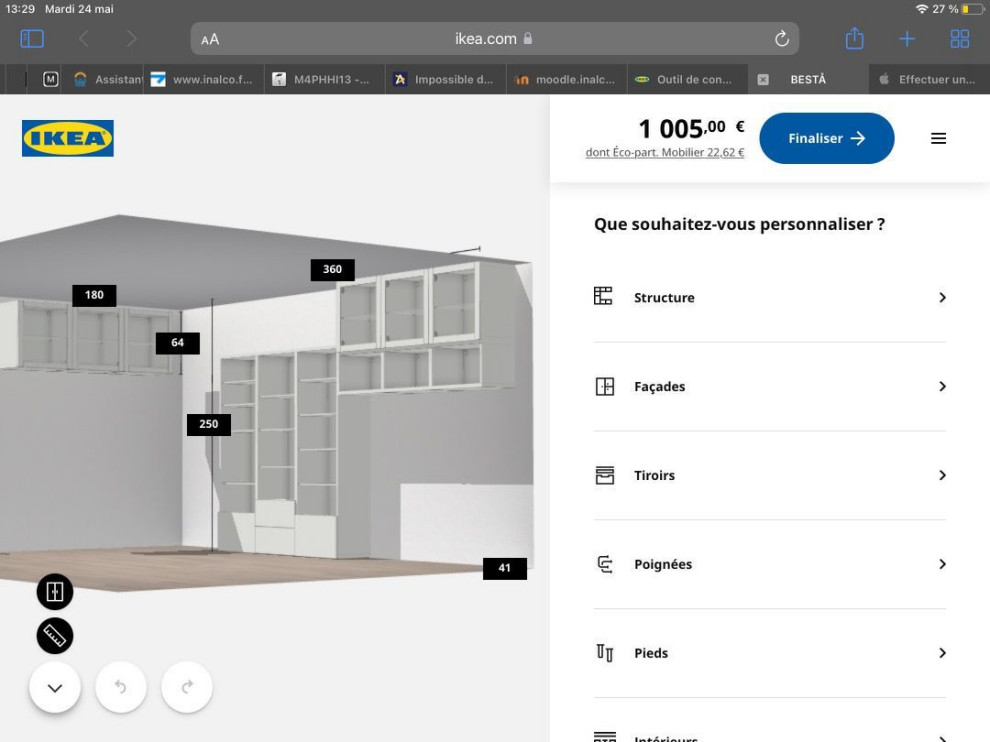Go back with Safari back arrow

coord(84,39)
